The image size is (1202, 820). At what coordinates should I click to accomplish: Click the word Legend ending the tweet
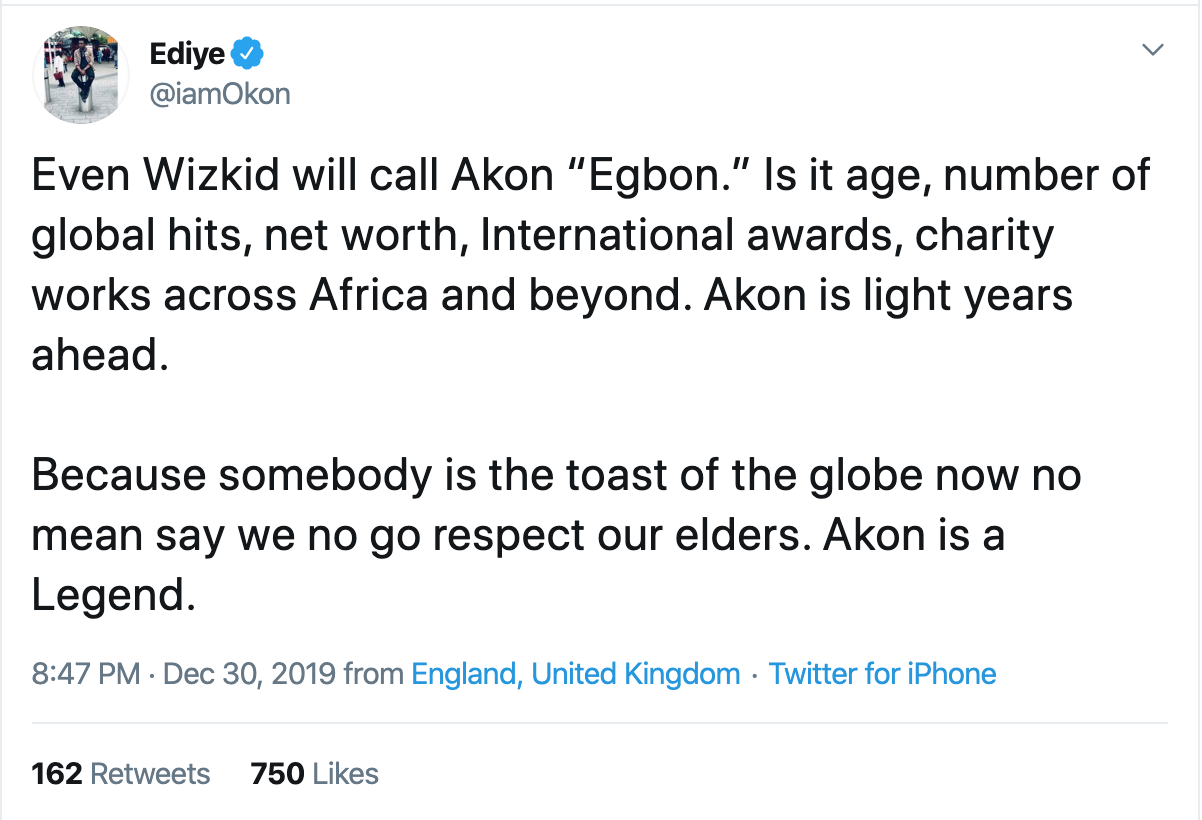click(x=110, y=596)
